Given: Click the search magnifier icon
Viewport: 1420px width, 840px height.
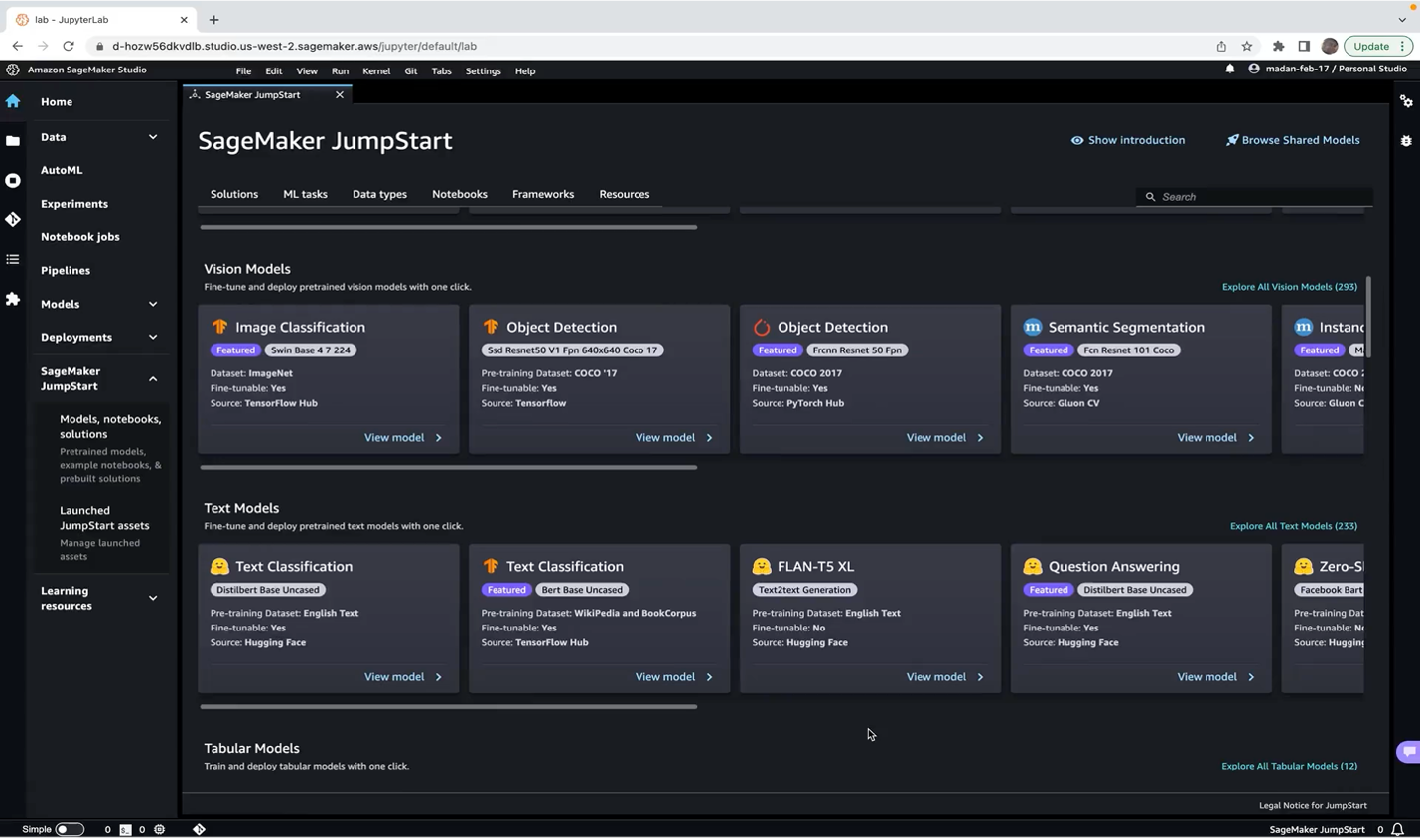Looking at the screenshot, I should 1150,197.
